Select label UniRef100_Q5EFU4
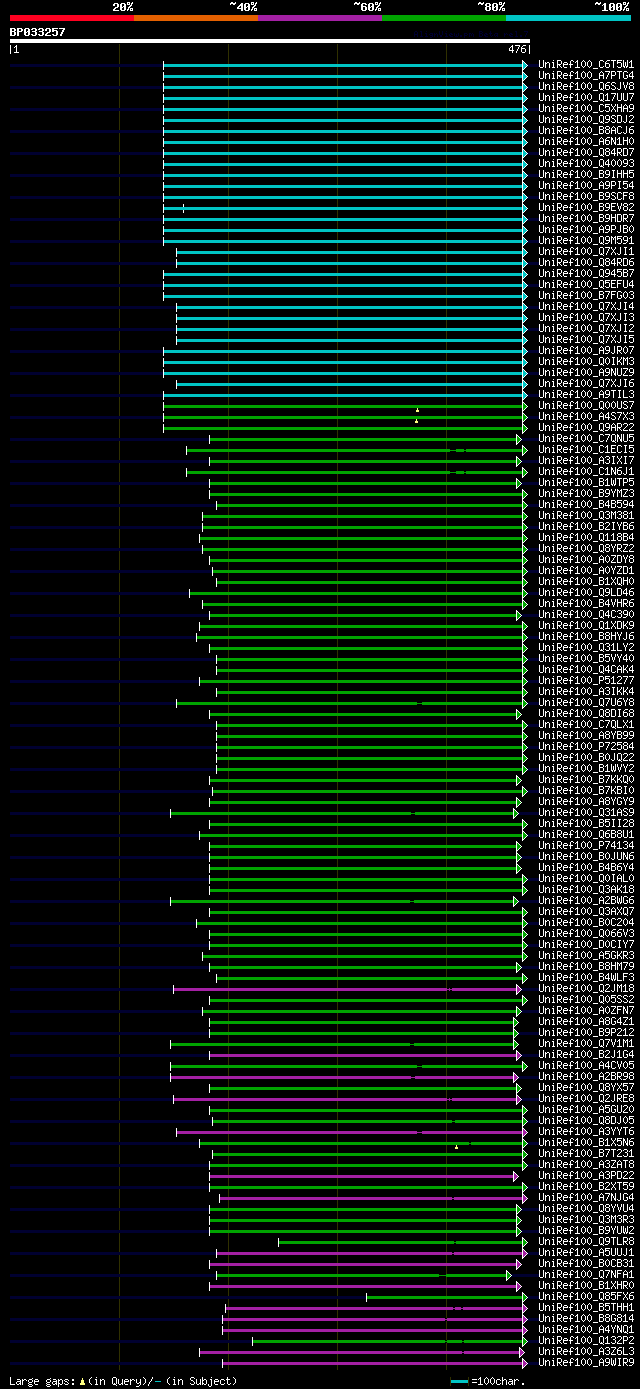 [586, 284]
